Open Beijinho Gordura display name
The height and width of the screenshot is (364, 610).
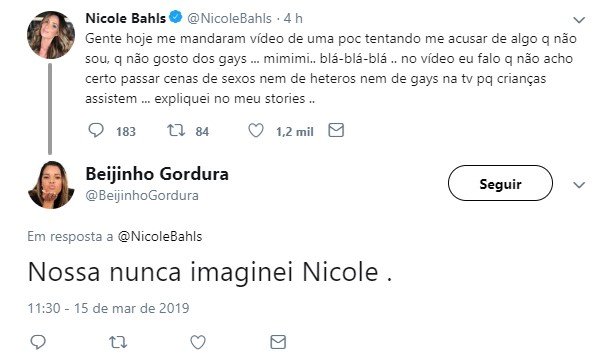(157, 174)
